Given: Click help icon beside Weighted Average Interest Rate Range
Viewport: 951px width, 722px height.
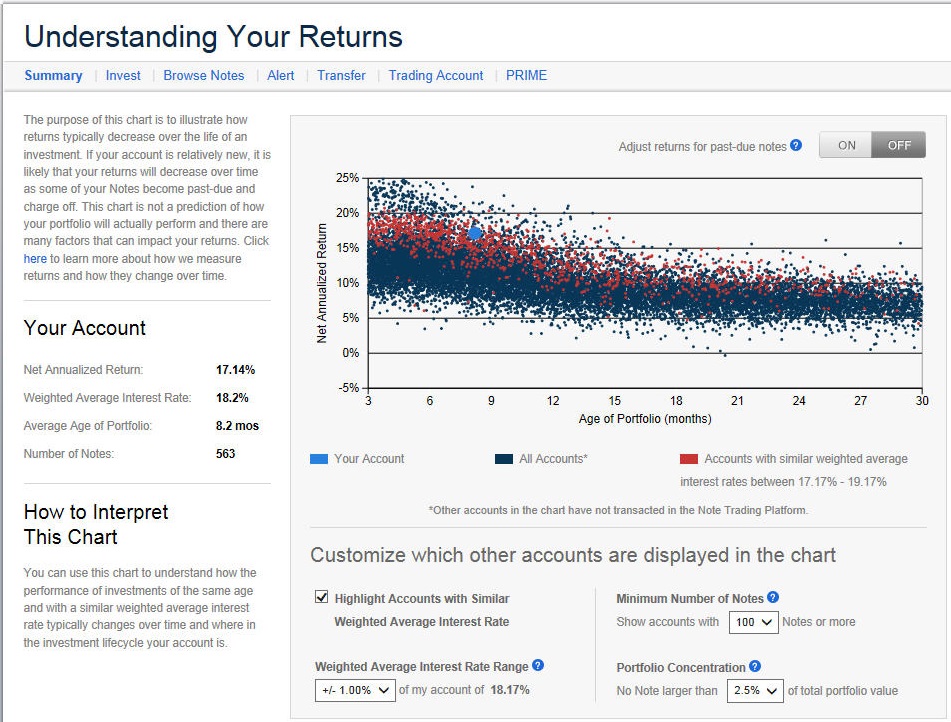Looking at the screenshot, I should [x=538, y=666].
